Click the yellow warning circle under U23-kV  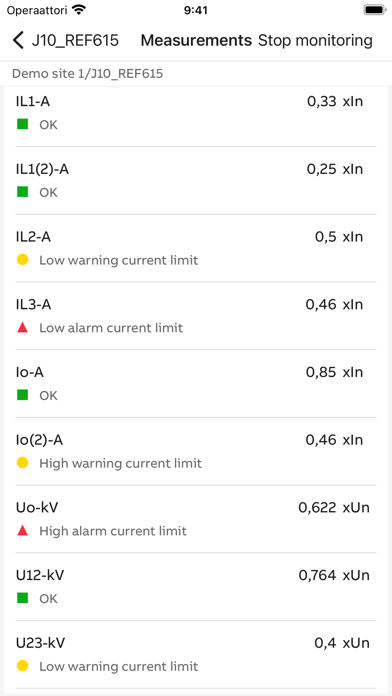pyautogui.click(x=23, y=666)
